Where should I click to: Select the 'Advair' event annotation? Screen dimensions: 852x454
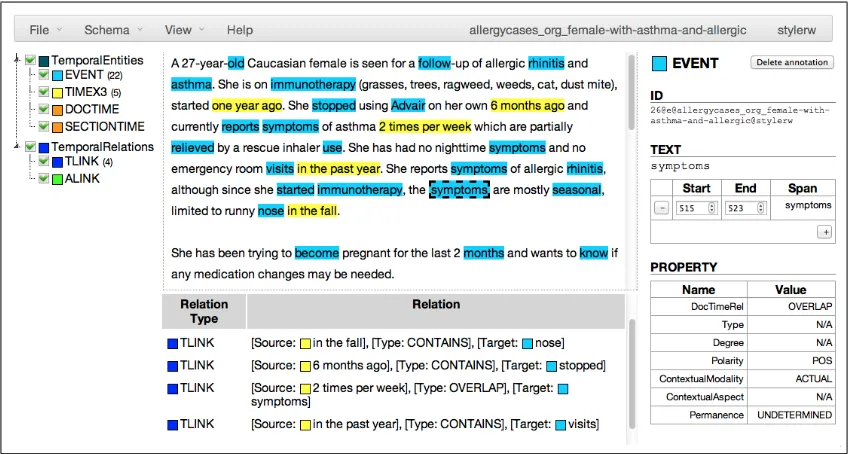coord(408,105)
